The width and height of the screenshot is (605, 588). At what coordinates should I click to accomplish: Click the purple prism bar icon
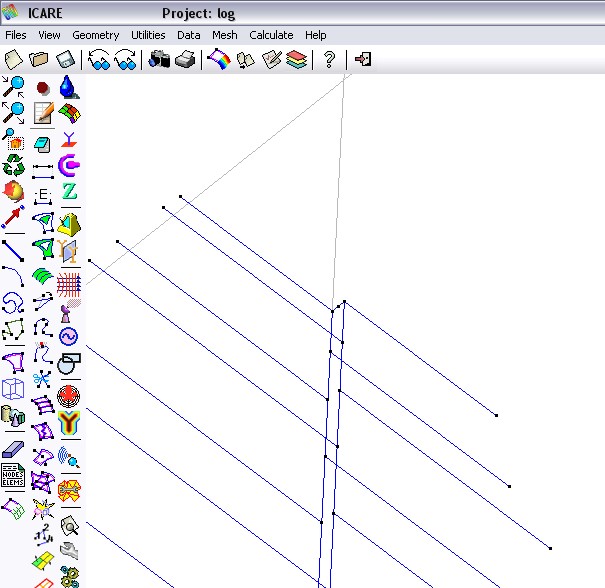[x=13, y=449]
